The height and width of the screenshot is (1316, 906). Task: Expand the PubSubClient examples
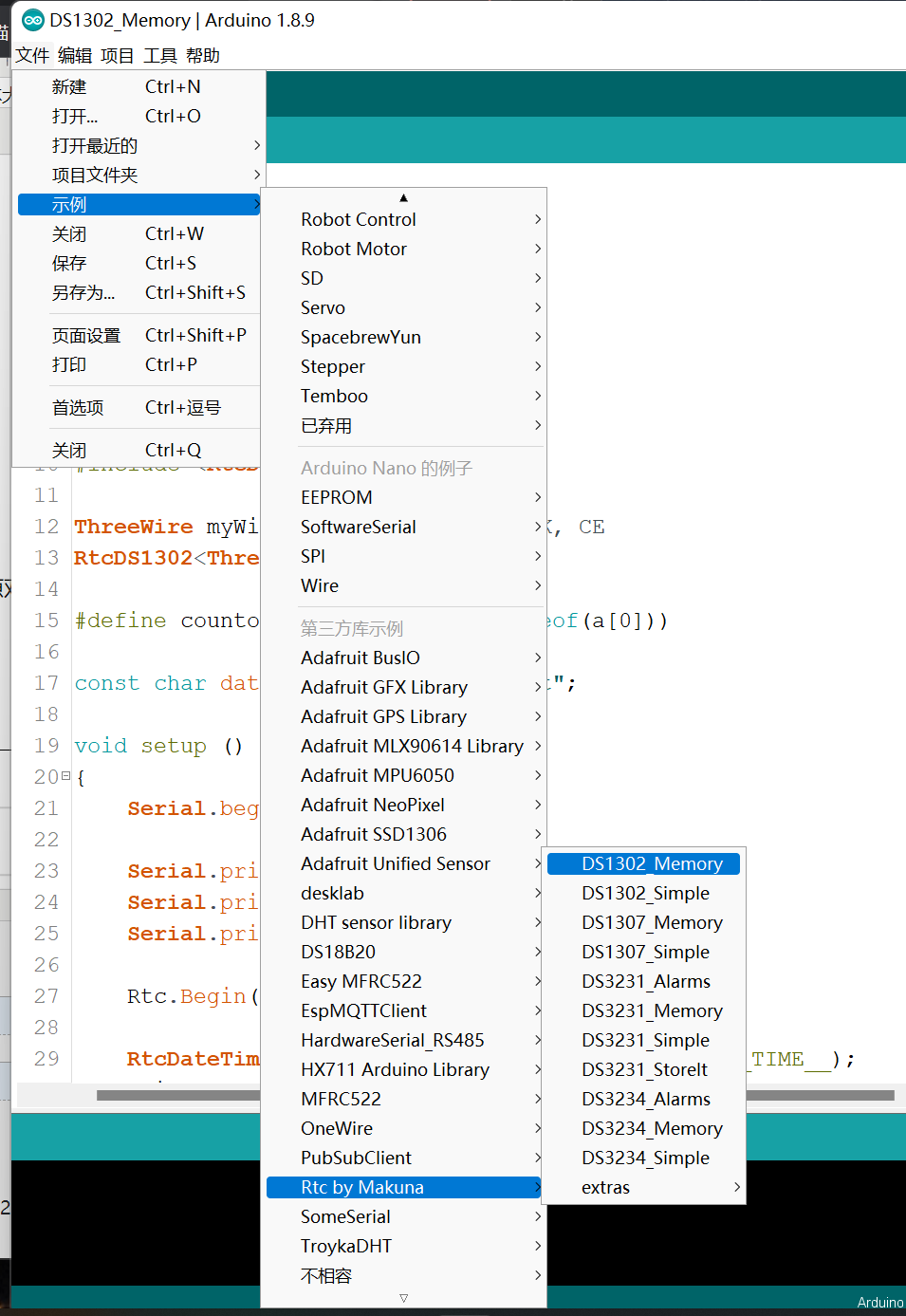click(x=403, y=1158)
